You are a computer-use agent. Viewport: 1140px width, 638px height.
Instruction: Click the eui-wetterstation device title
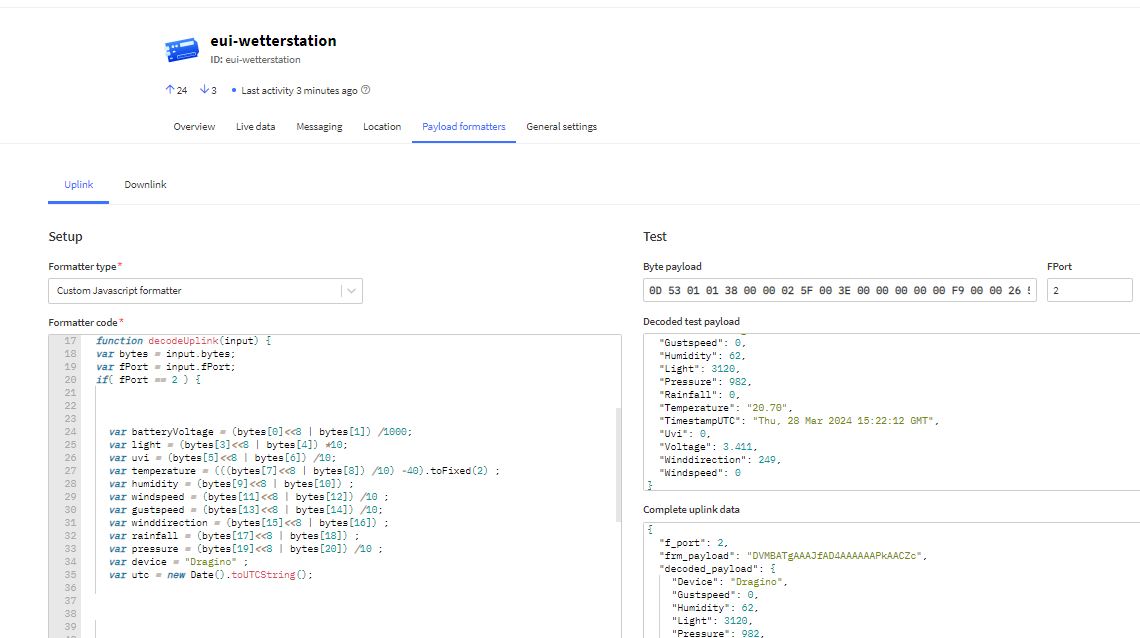[273, 41]
